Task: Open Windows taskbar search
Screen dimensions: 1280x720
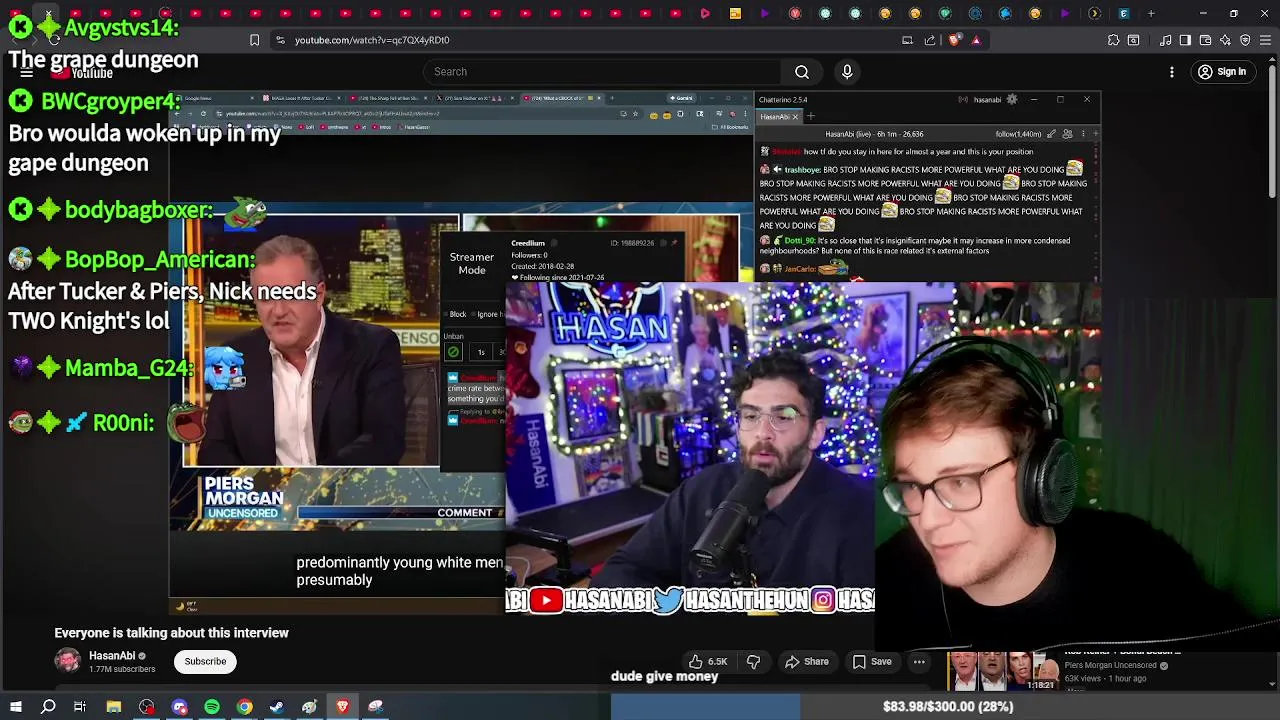Action: click(48, 706)
